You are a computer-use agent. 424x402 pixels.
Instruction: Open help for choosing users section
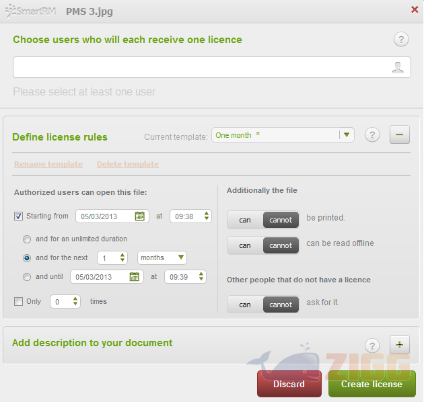point(401,39)
